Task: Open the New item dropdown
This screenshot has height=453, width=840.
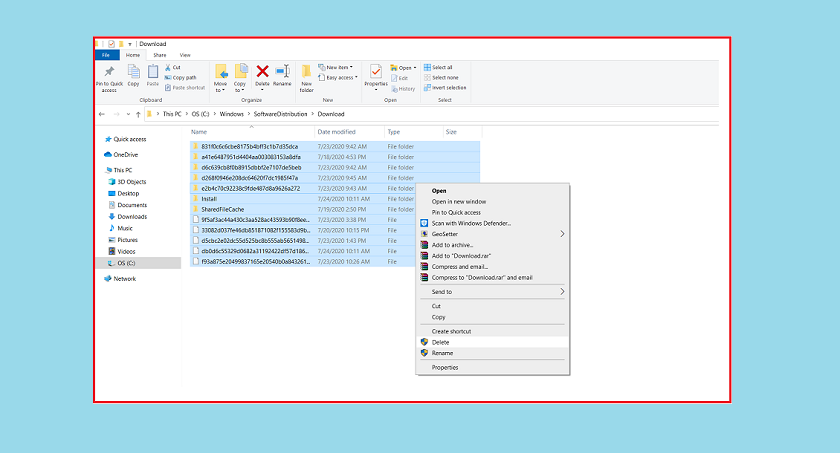Action: [x=336, y=67]
